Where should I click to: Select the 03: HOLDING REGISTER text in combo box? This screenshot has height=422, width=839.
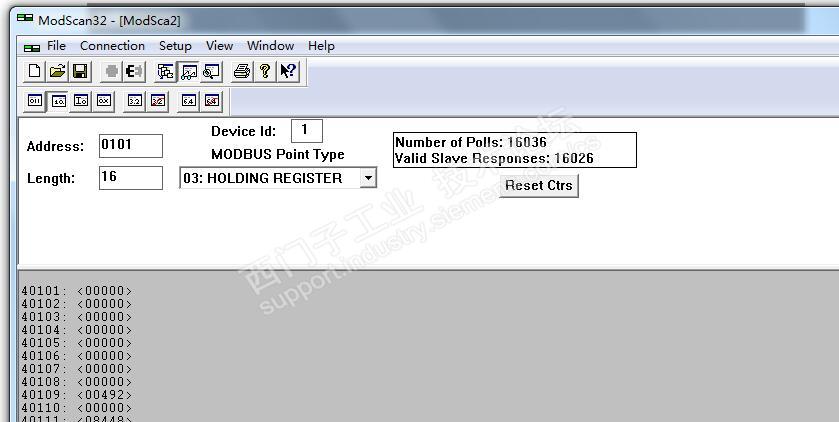(262, 178)
